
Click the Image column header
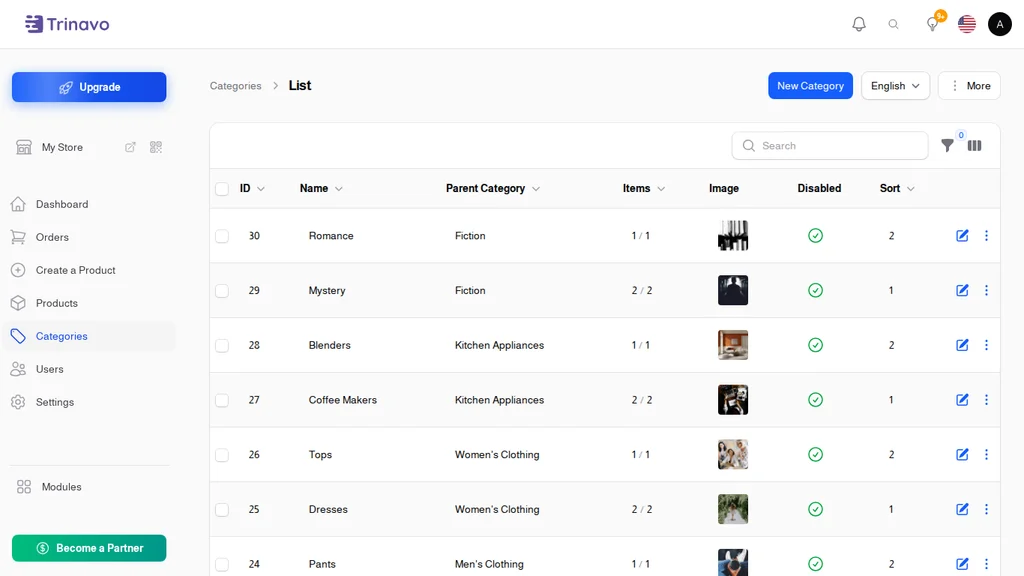(x=724, y=188)
